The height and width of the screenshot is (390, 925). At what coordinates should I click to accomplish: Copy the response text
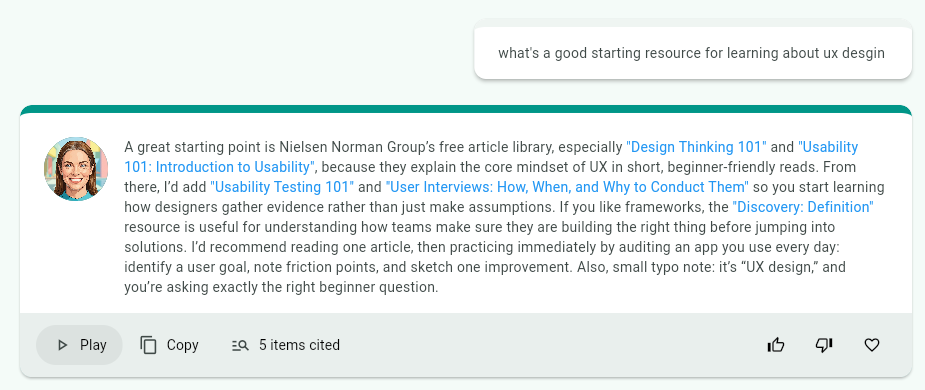(x=169, y=345)
